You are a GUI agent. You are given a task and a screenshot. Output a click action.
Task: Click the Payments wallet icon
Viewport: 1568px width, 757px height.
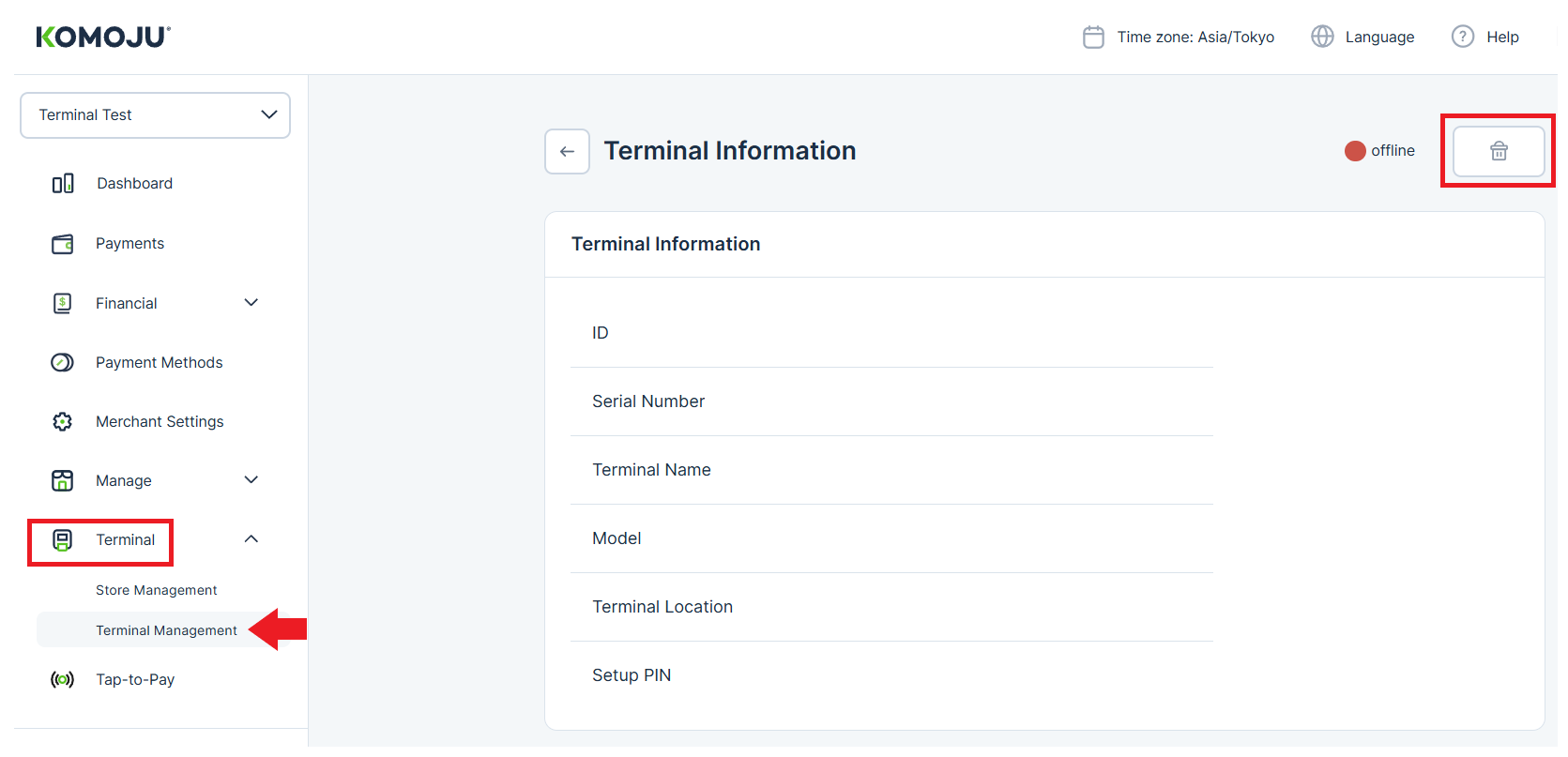coord(63,244)
